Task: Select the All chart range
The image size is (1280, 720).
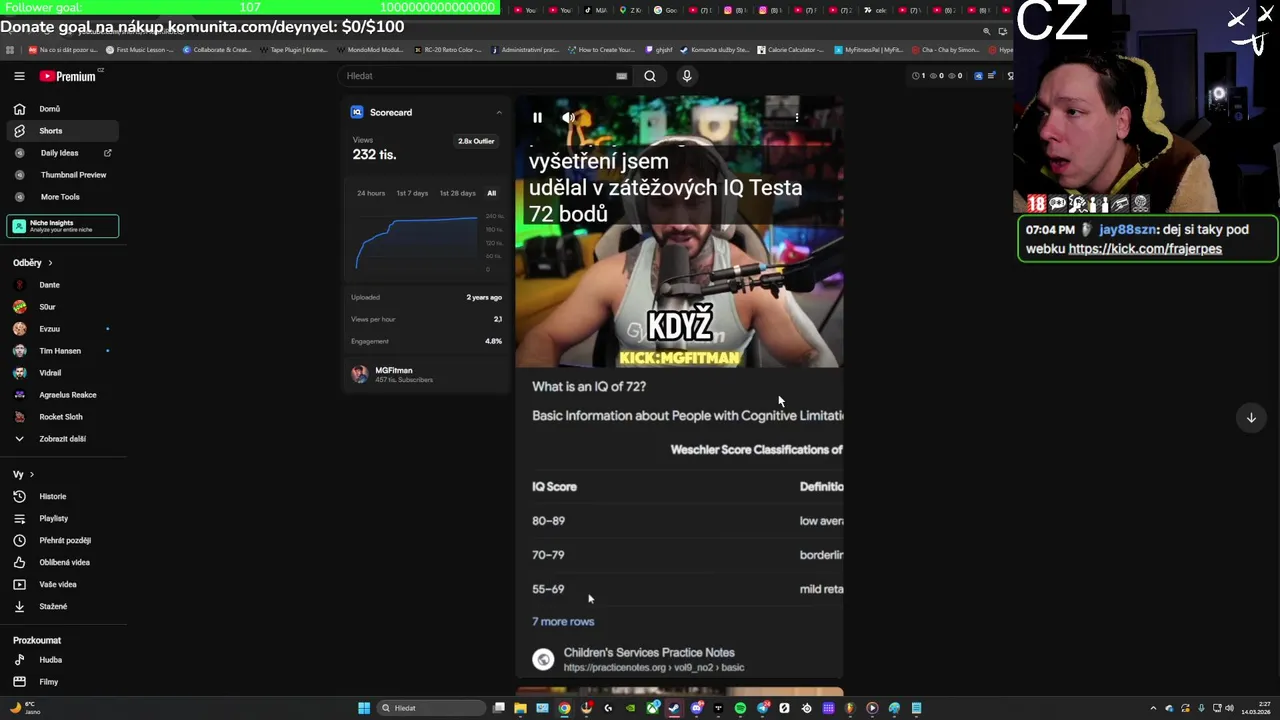Action: (491, 193)
